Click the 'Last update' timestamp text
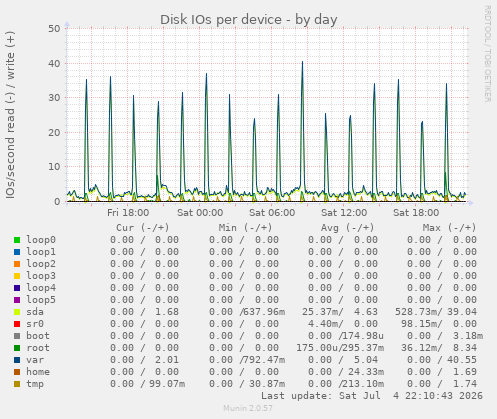 click(372, 396)
